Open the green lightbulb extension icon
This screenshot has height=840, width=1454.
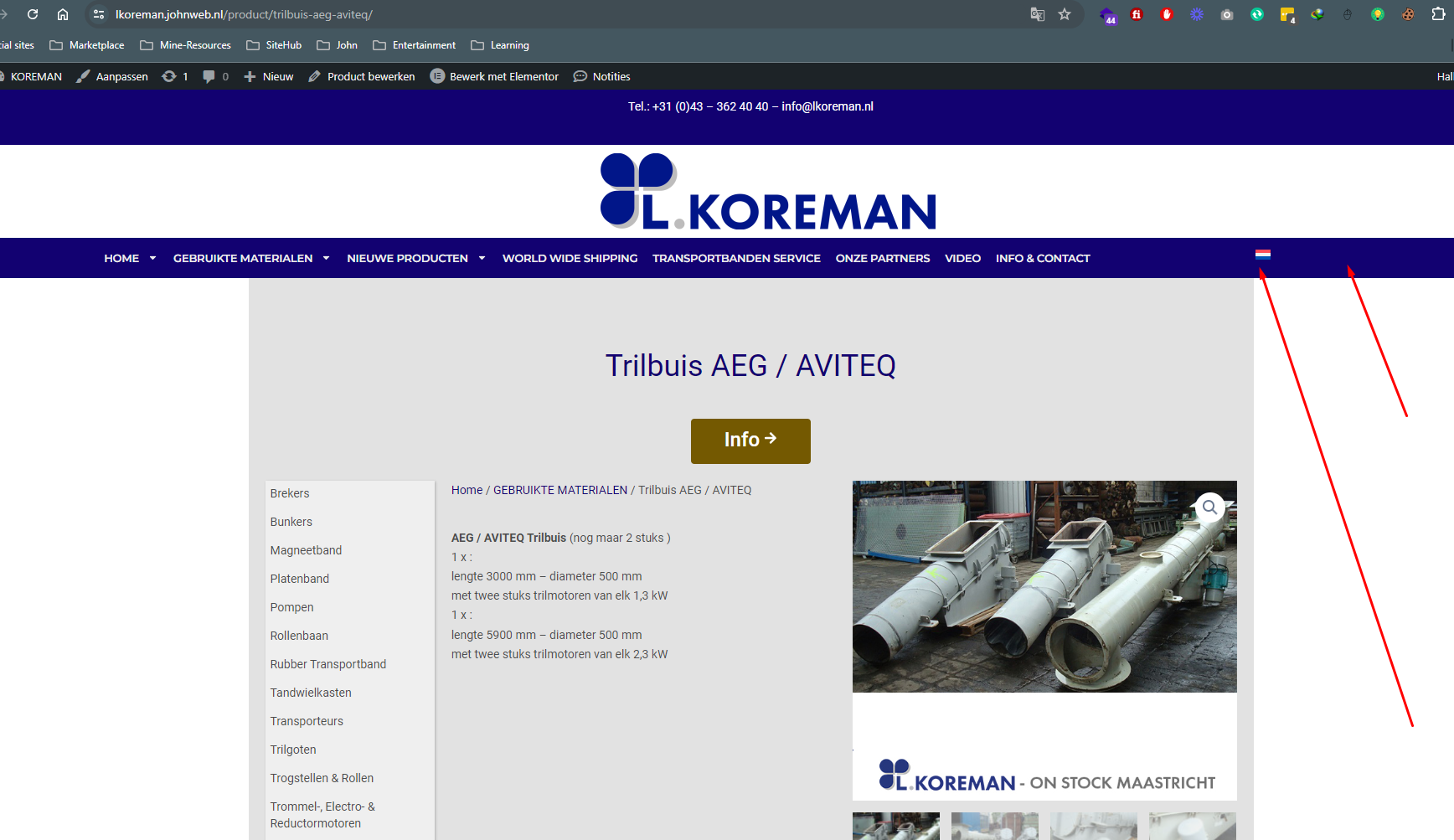pyautogui.click(x=1378, y=14)
